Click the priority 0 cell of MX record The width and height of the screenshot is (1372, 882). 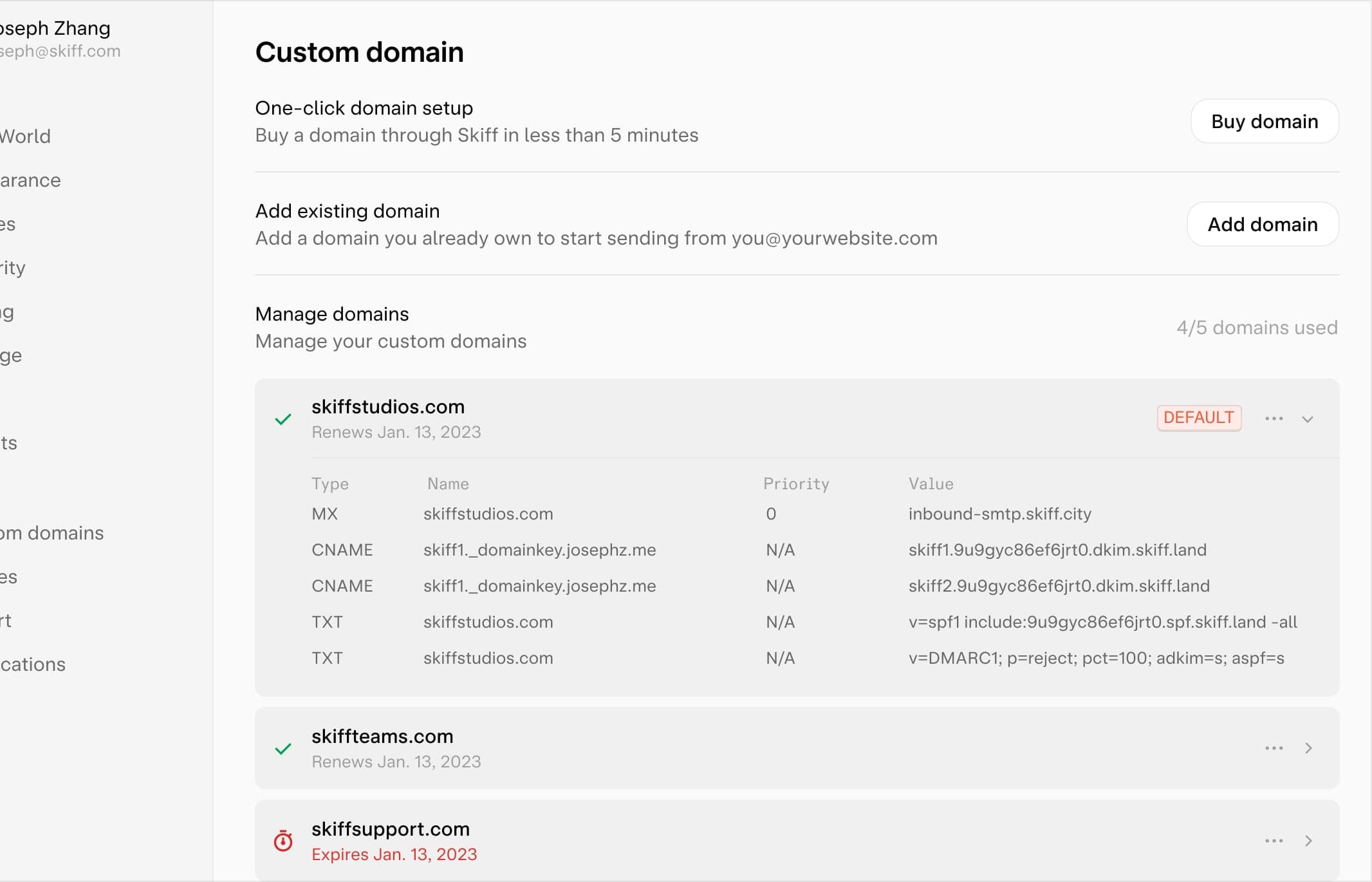pyautogui.click(x=771, y=514)
